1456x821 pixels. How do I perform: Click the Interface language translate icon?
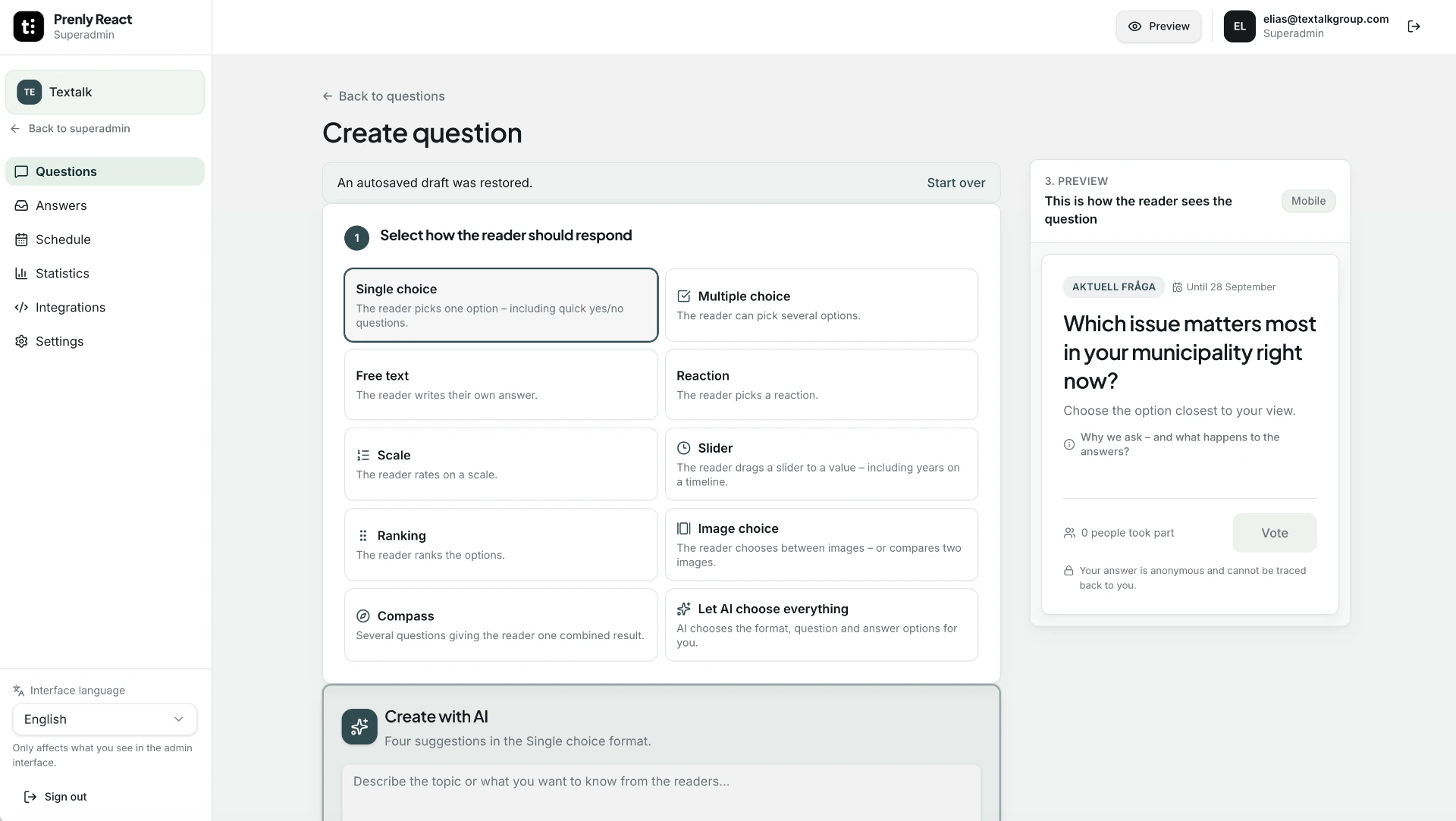coord(18,690)
